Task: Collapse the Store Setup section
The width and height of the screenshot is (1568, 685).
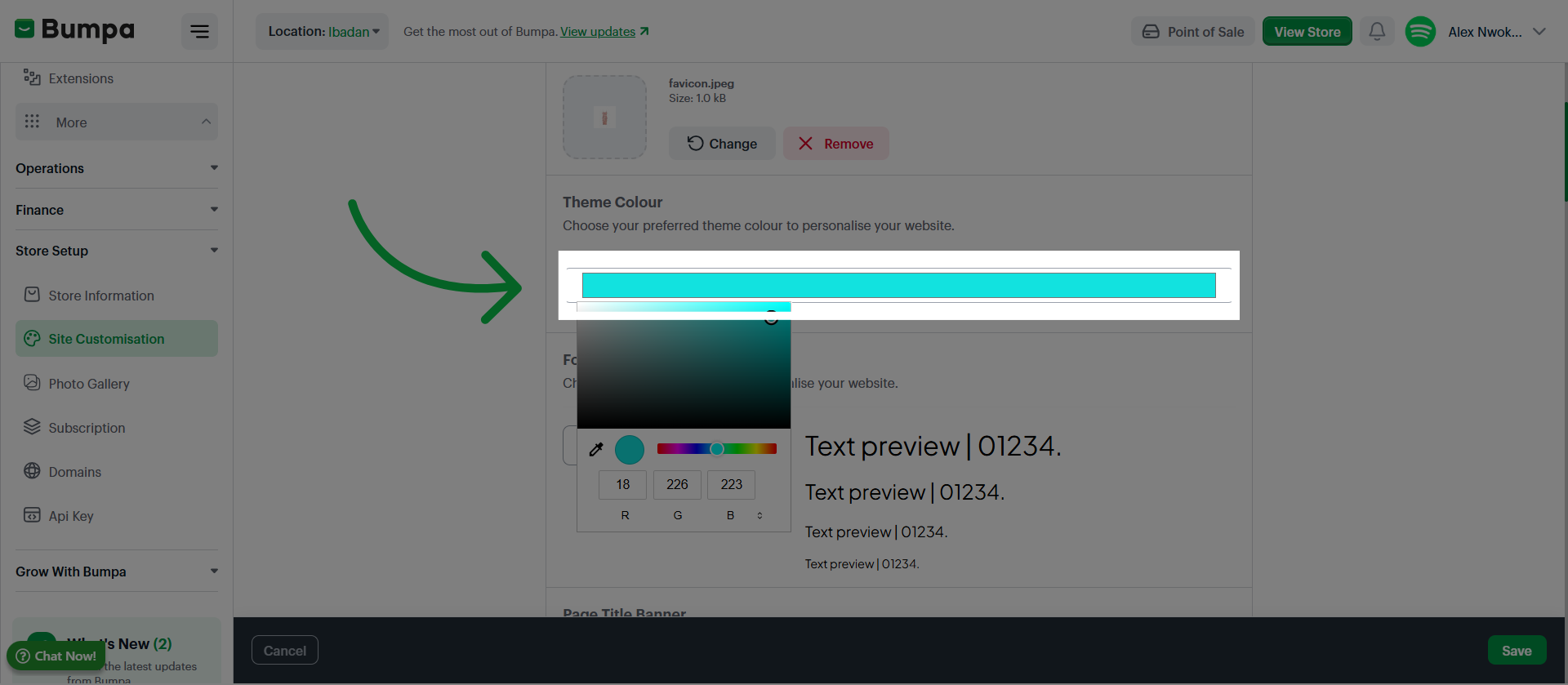Action: pos(117,251)
